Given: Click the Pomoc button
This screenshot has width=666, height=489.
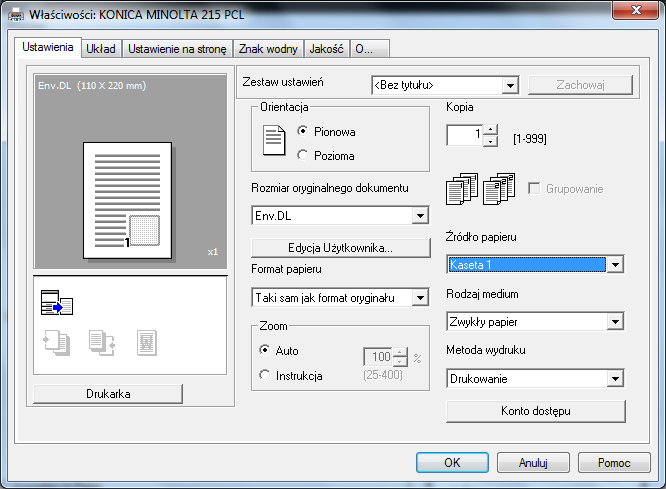Looking at the screenshot, I should click(x=614, y=462).
